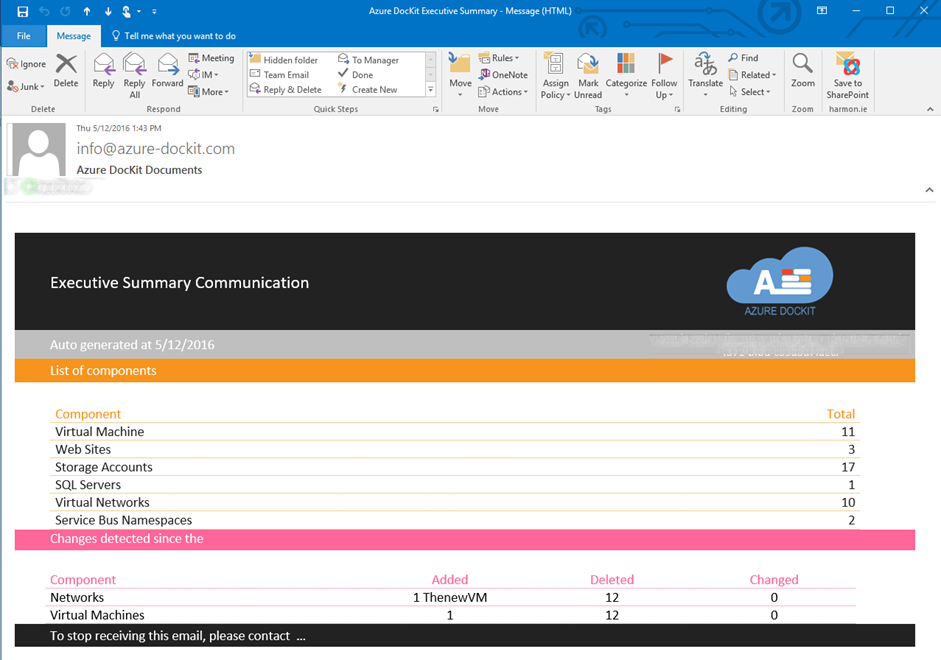This screenshot has height=660, width=941.
Task: Open the Categorize color menu
Action: coord(626,76)
